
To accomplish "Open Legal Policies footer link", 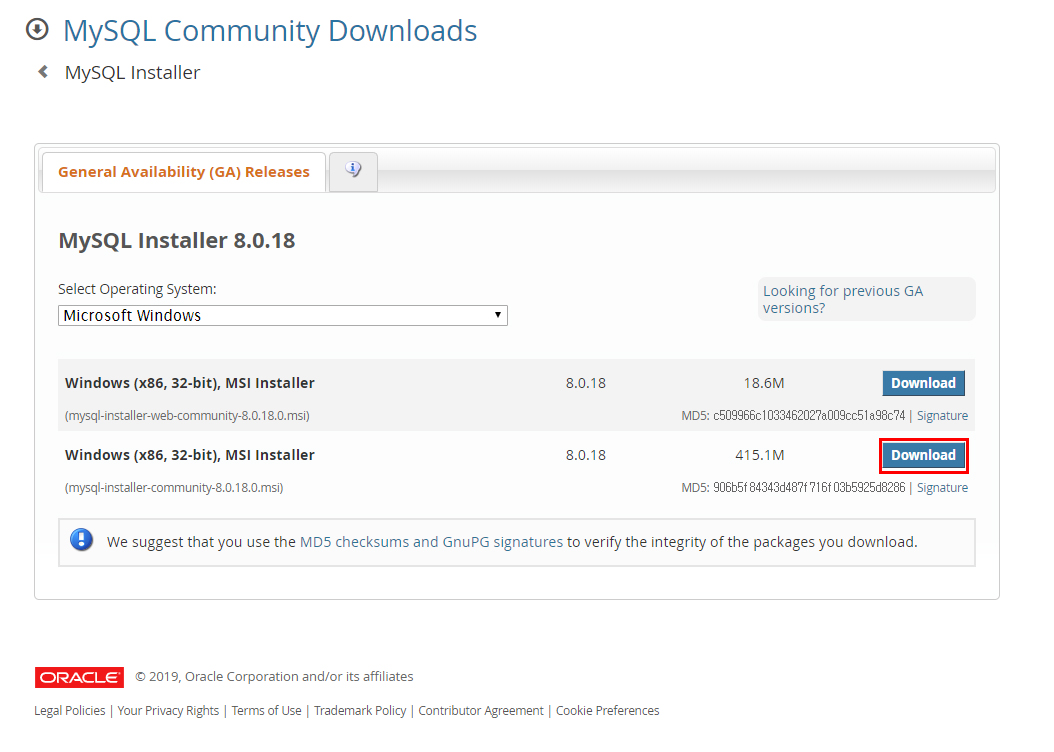I will 70,710.
